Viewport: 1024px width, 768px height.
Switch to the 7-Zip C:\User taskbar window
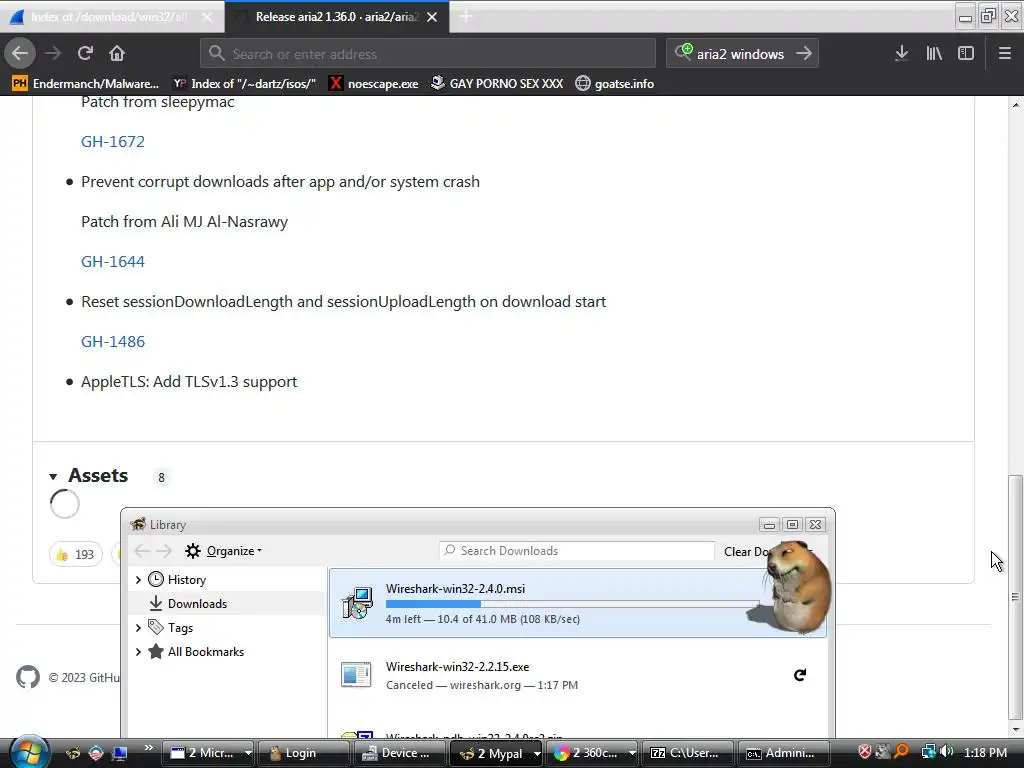click(x=687, y=753)
